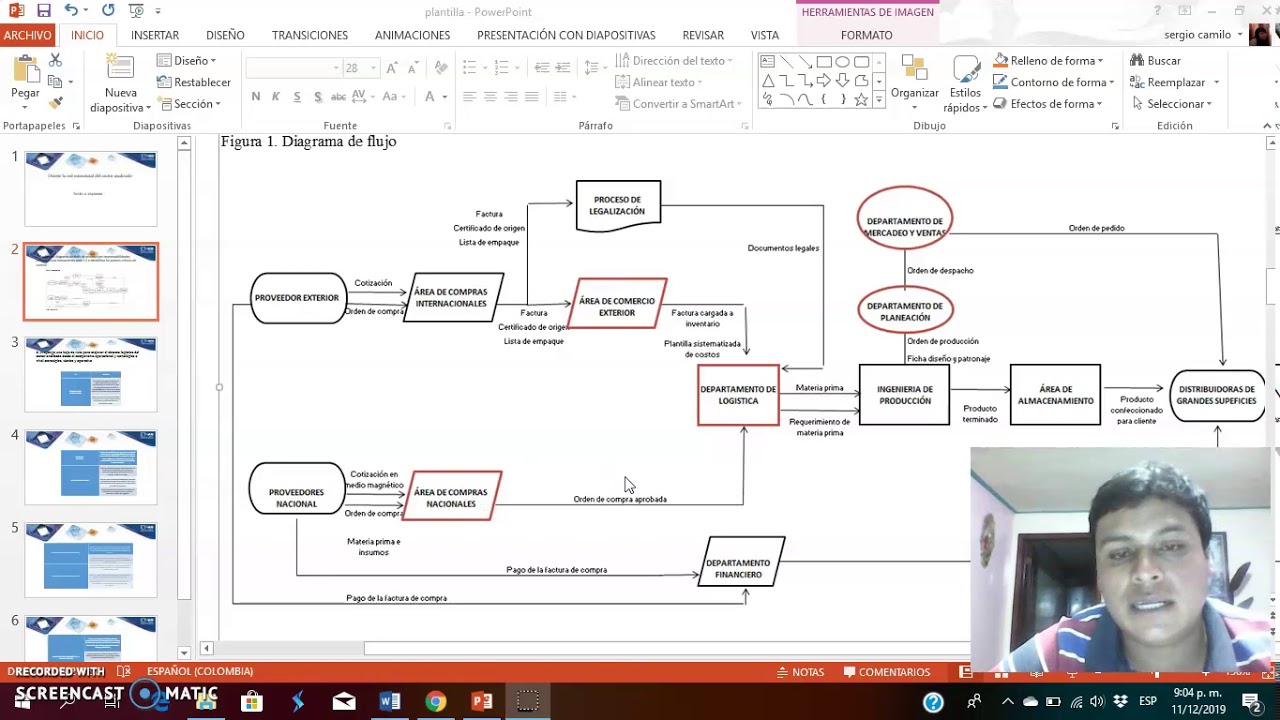Click COMENTARIOS in the status bar

[x=887, y=672]
